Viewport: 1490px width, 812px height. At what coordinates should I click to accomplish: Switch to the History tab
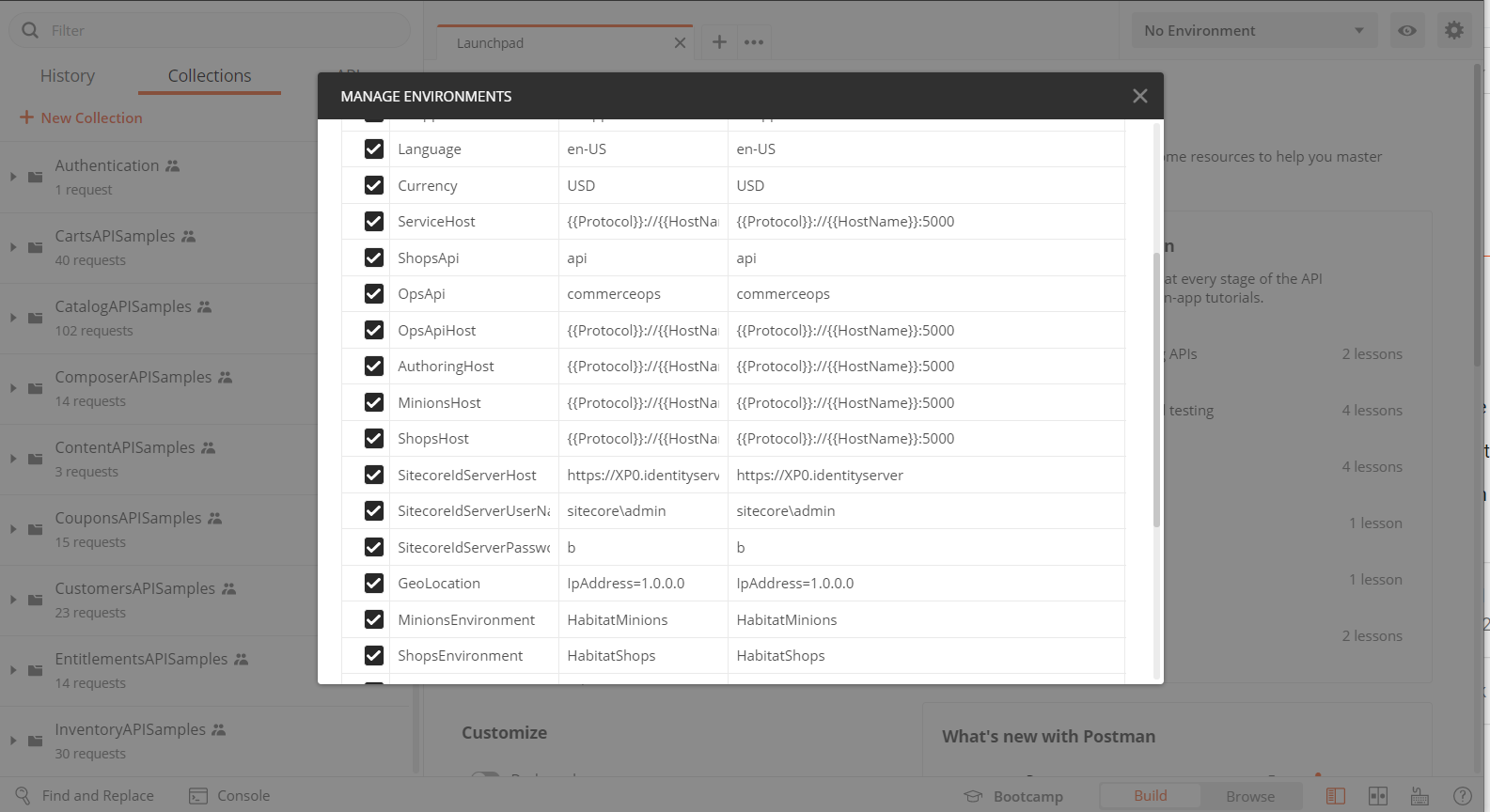68,75
